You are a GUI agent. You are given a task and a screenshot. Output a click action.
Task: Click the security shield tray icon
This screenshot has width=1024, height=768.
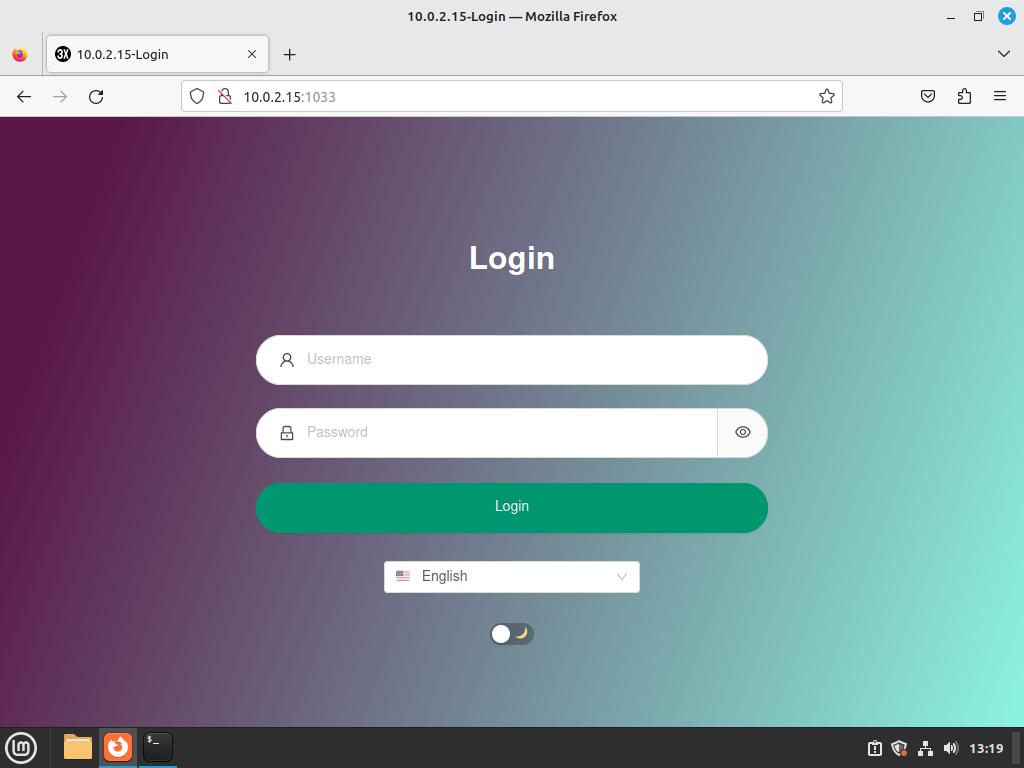pyautogui.click(x=900, y=748)
